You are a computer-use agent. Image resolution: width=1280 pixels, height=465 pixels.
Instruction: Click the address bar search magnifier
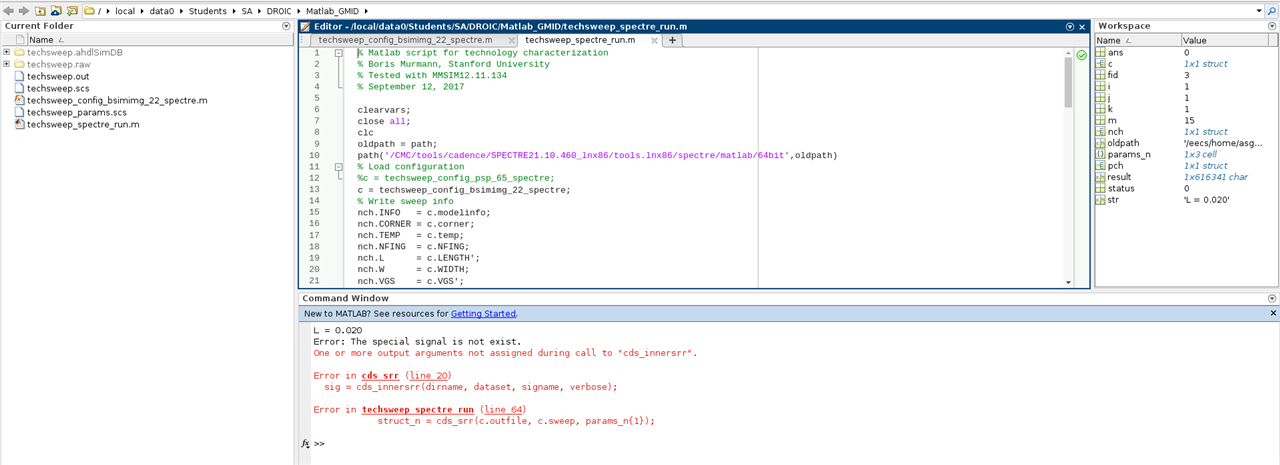coord(1272,10)
